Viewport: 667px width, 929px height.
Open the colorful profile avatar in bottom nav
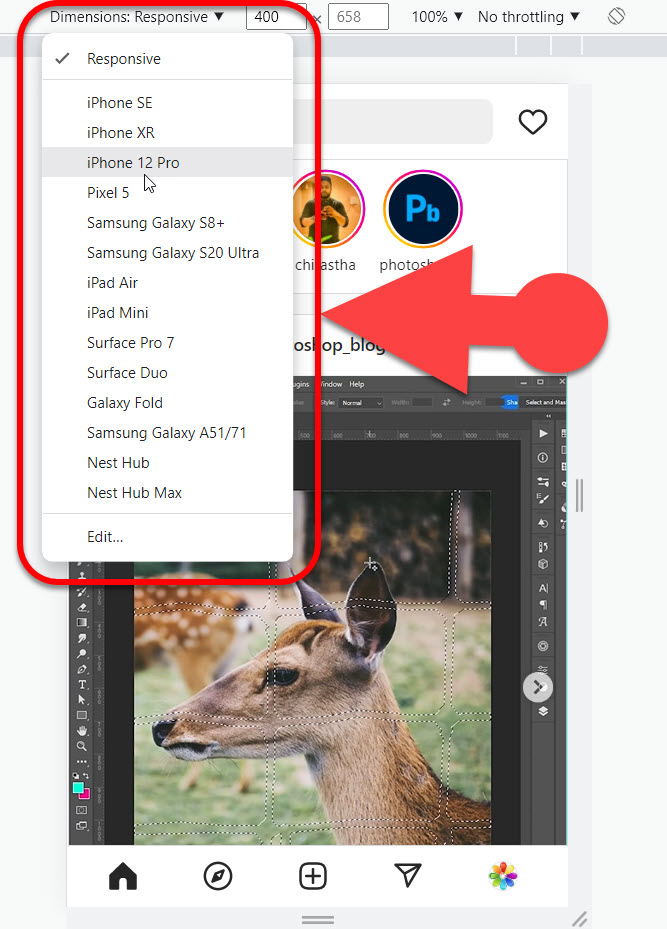503,876
